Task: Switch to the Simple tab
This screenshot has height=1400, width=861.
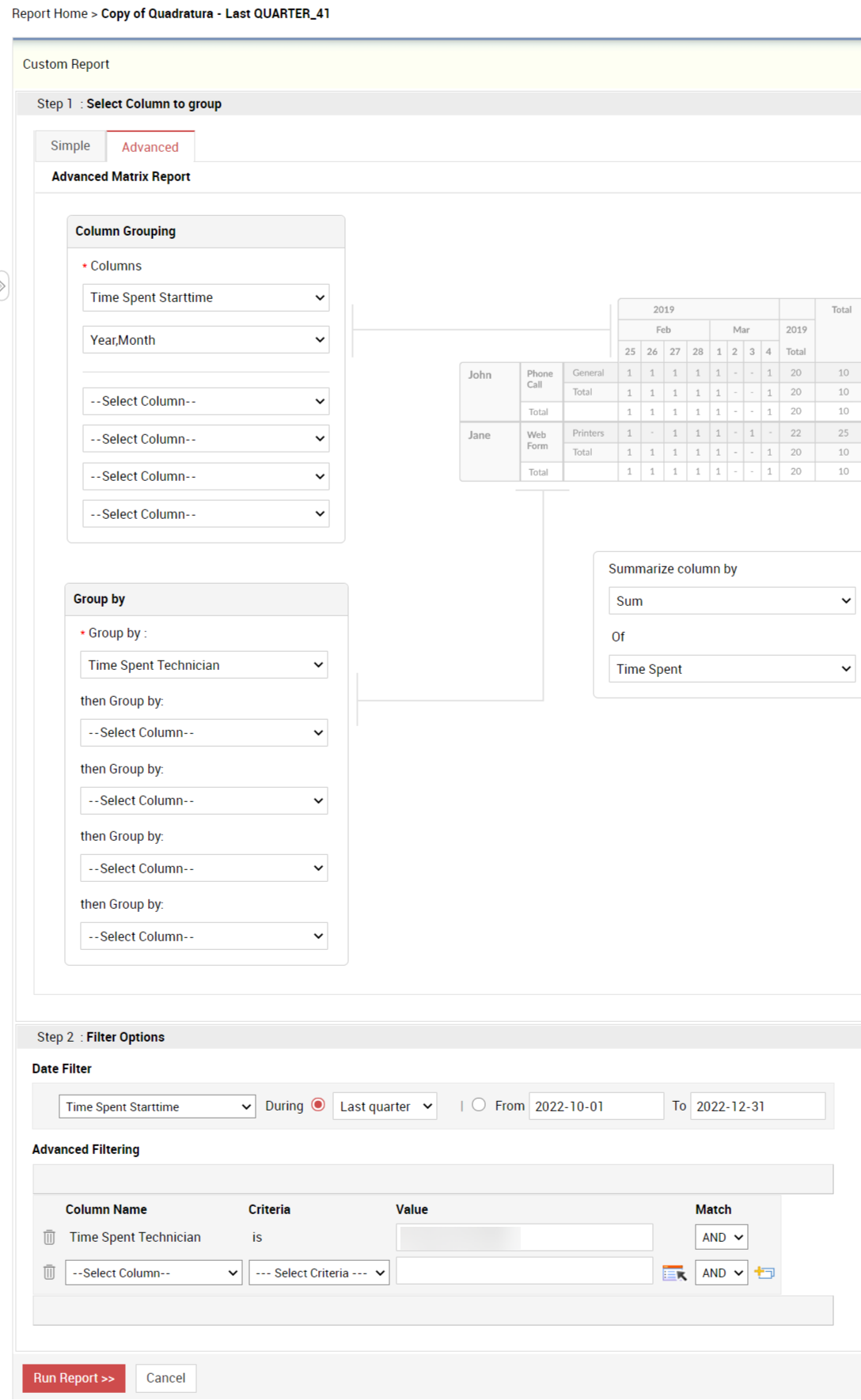Action: 70,146
